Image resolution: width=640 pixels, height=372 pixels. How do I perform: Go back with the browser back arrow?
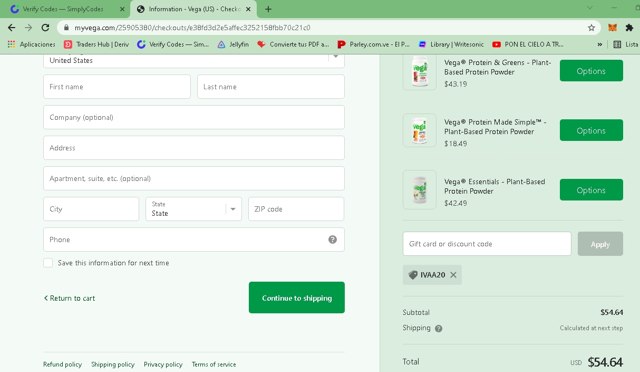click(x=11, y=27)
